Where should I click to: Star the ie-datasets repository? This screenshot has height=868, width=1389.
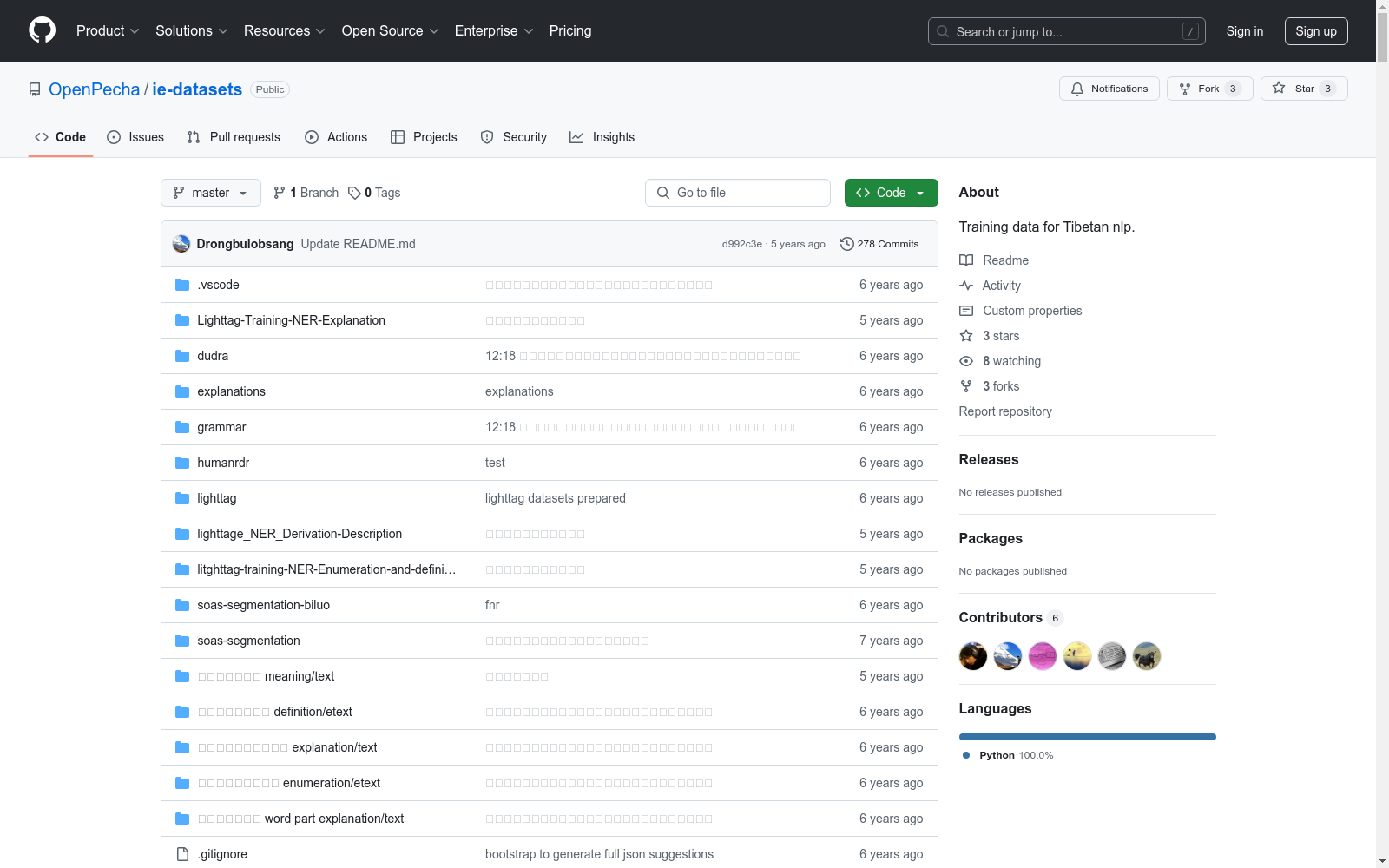[x=1304, y=89]
